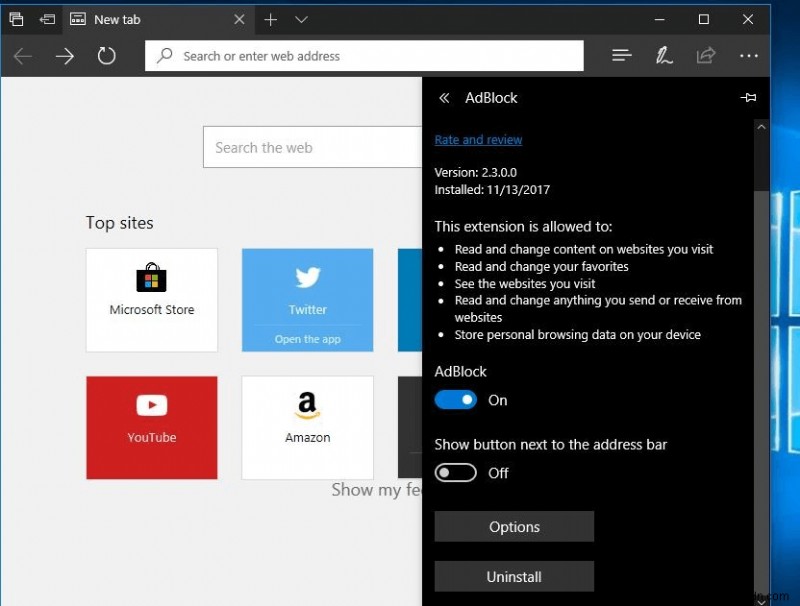Collapse the AdBlock pane with back chevron
Image resolution: width=800 pixels, height=606 pixels.
[x=443, y=97]
